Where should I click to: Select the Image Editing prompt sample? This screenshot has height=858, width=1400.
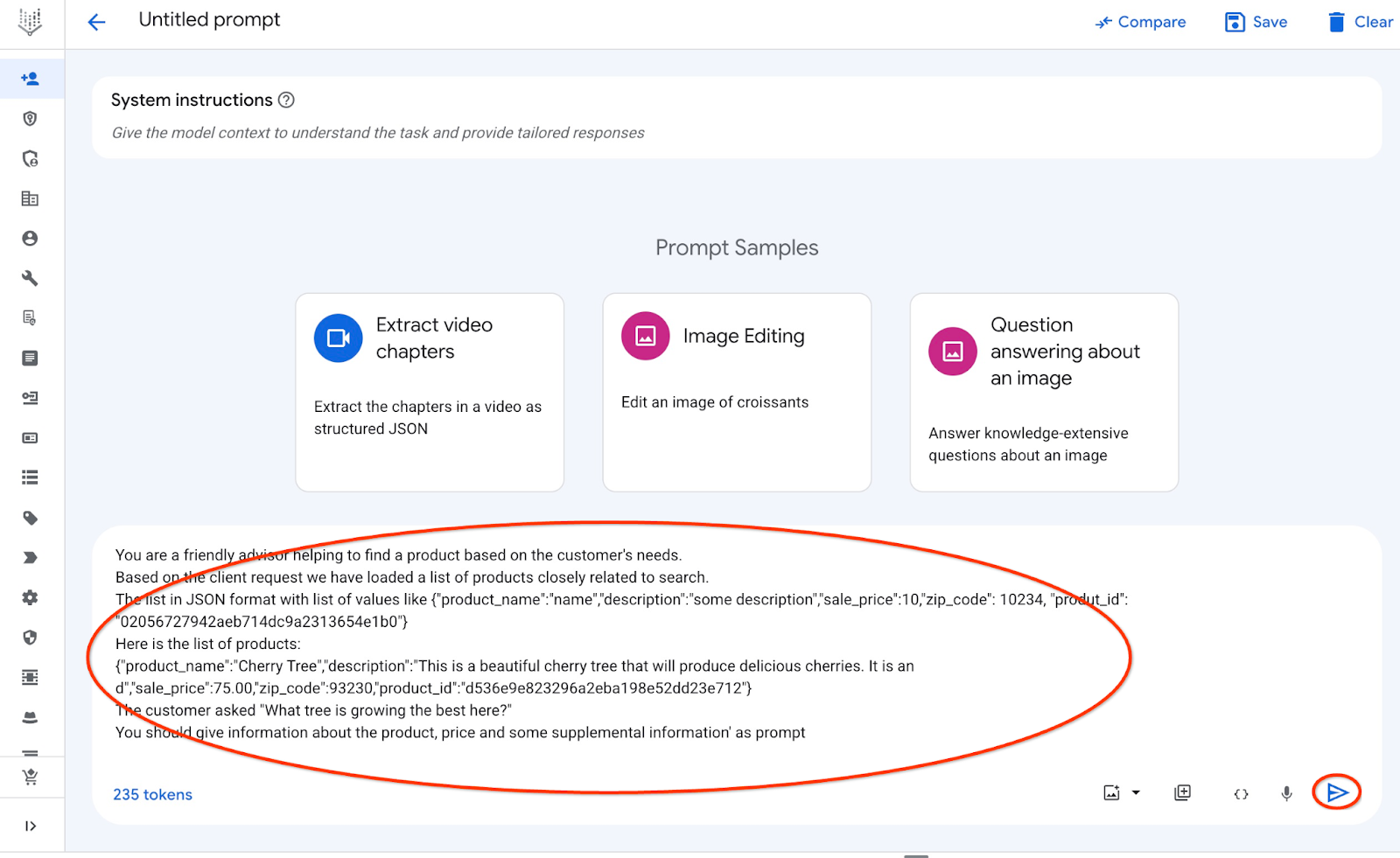pyautogui.click(x=737, y=392)
